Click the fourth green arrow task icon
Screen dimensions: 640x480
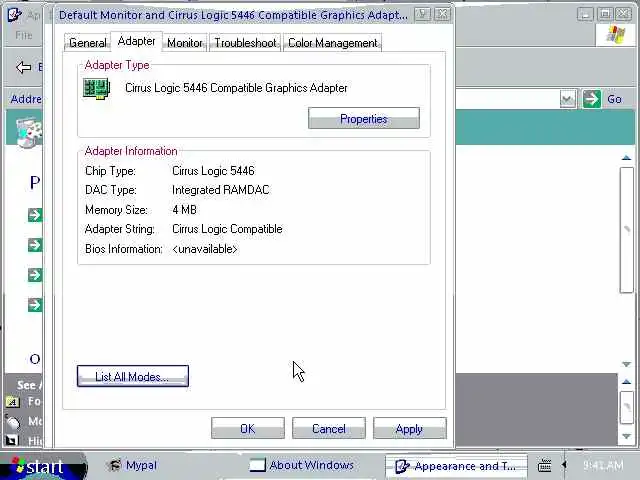coord(35,305)
